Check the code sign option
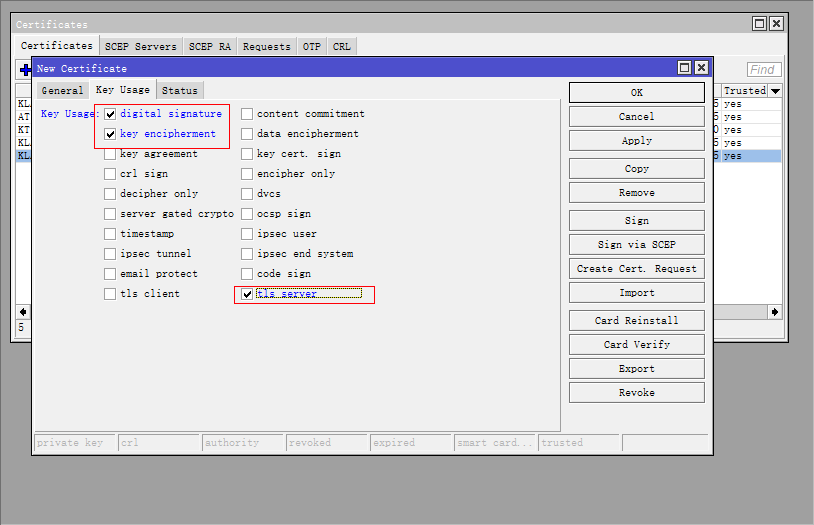Screen dimensions: 814x525 [x=247, y=274]
